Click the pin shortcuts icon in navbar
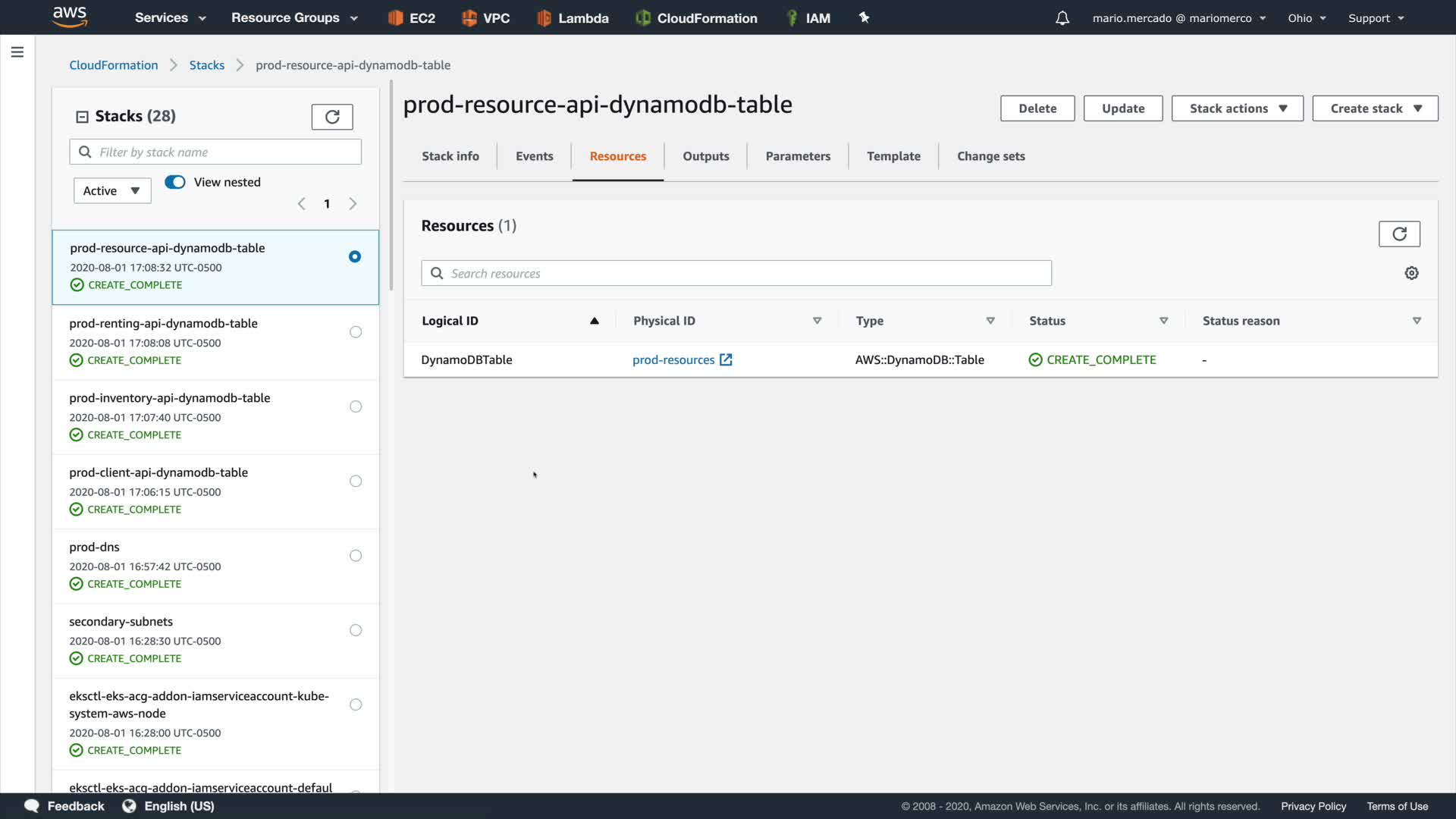Image resolution: width=1456 pixels, height=819 pixels. point(864,17)
